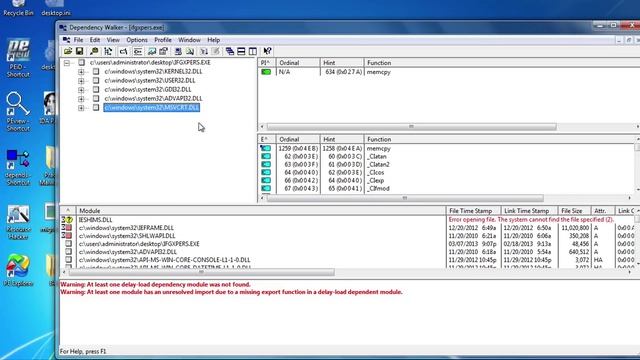
Task: Sort by File Size column header
Action: (574, 211)
